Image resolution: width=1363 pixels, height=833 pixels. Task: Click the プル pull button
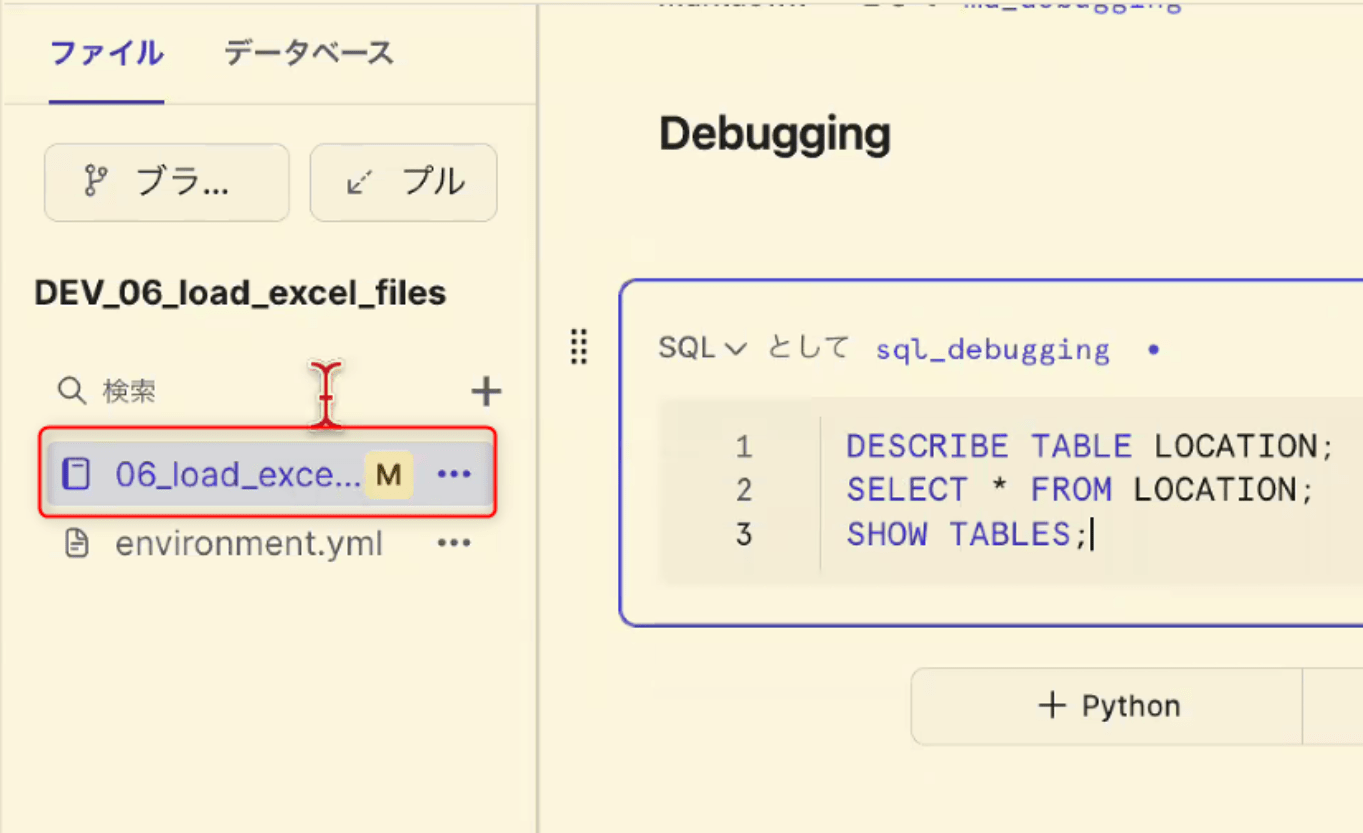tap(403, 182)
